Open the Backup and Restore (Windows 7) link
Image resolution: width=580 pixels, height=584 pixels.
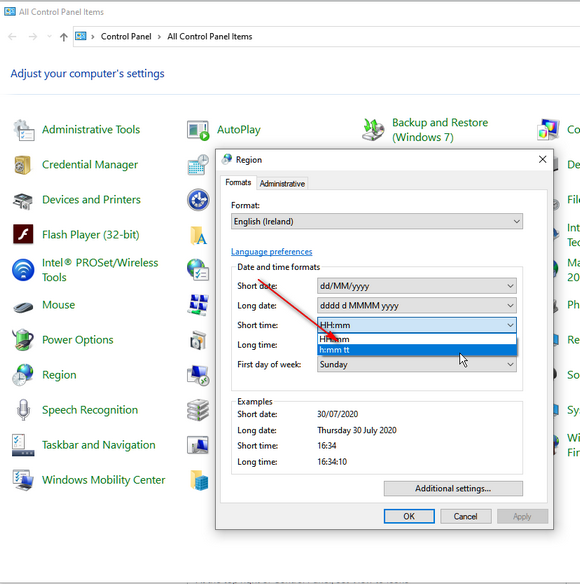(x=440, y=130)
